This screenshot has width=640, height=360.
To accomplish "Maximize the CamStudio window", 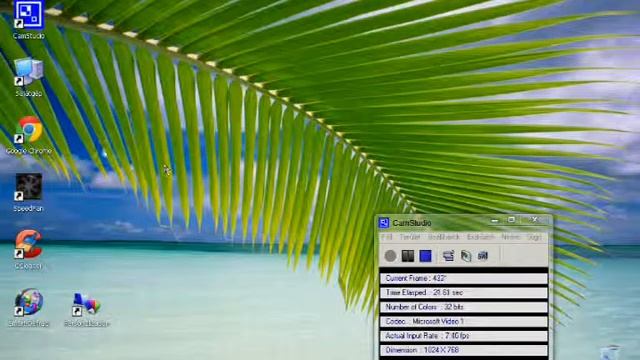I will [511, 220].
